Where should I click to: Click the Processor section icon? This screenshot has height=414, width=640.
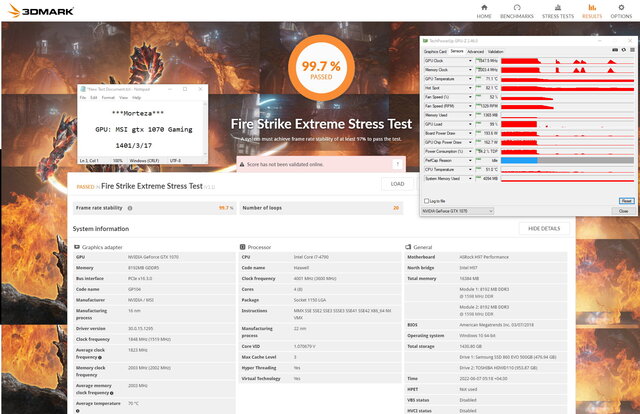pyautogui.click(x=242, y=247)
